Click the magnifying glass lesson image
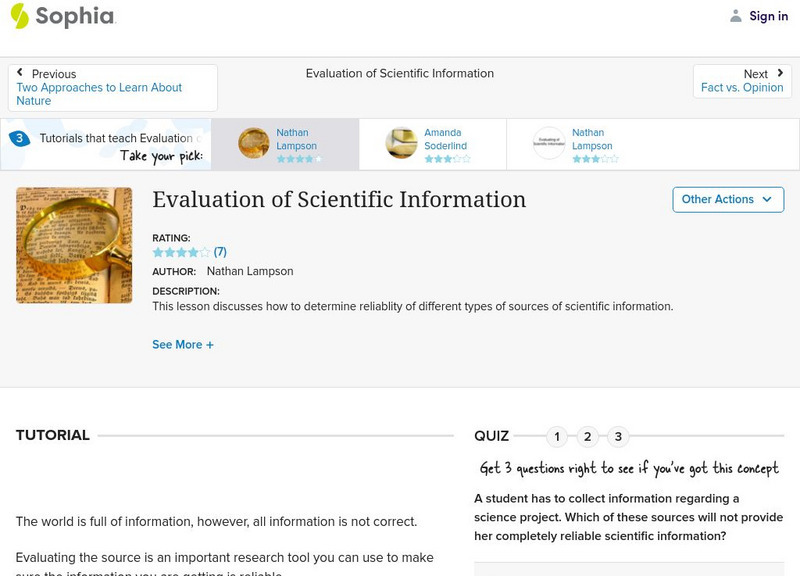This screenshot has width=800, height=576. pos(75,245)
